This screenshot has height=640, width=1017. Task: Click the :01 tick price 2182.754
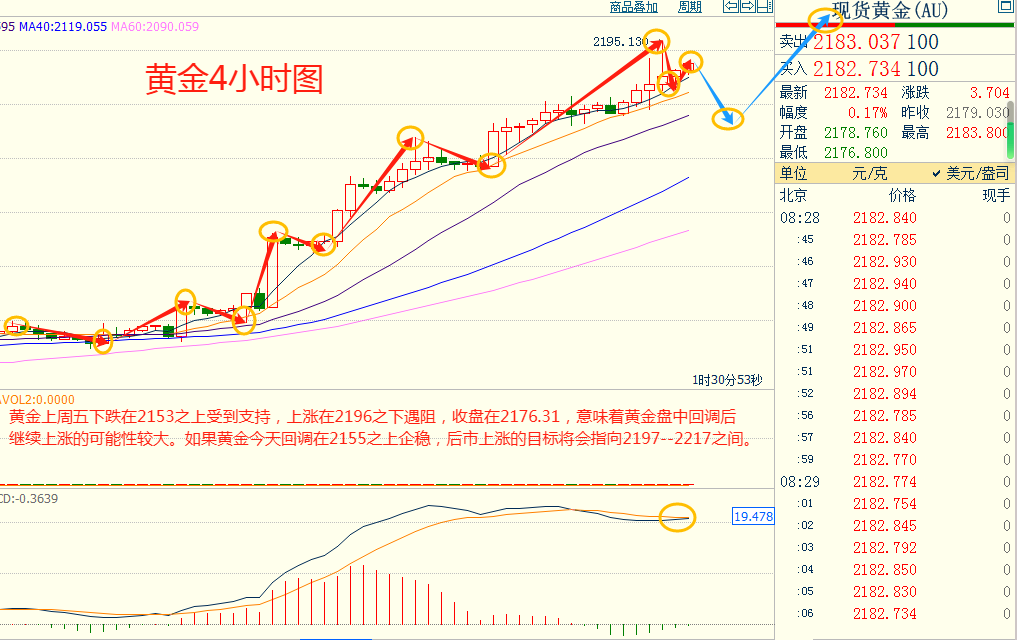point(885,504)
